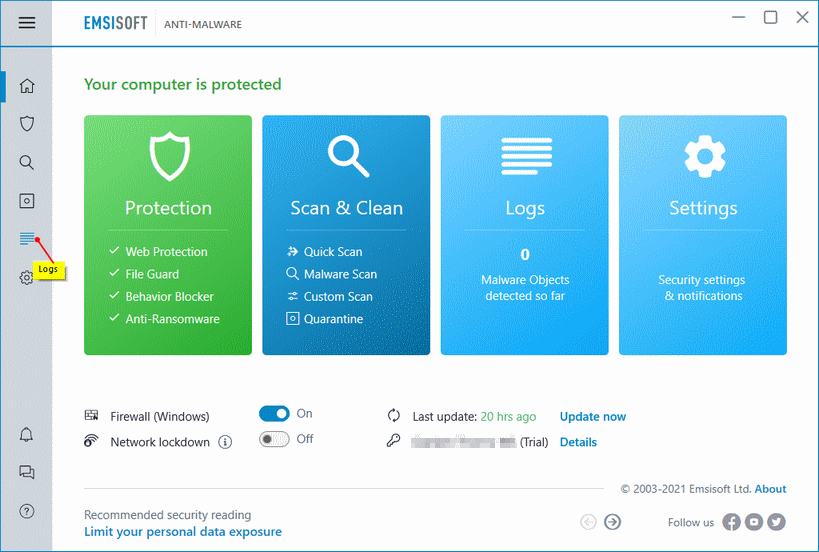This screenshot has height=552, width=819.
Task: Click the lines icon on the Logs tile
Action: [526, 156]
